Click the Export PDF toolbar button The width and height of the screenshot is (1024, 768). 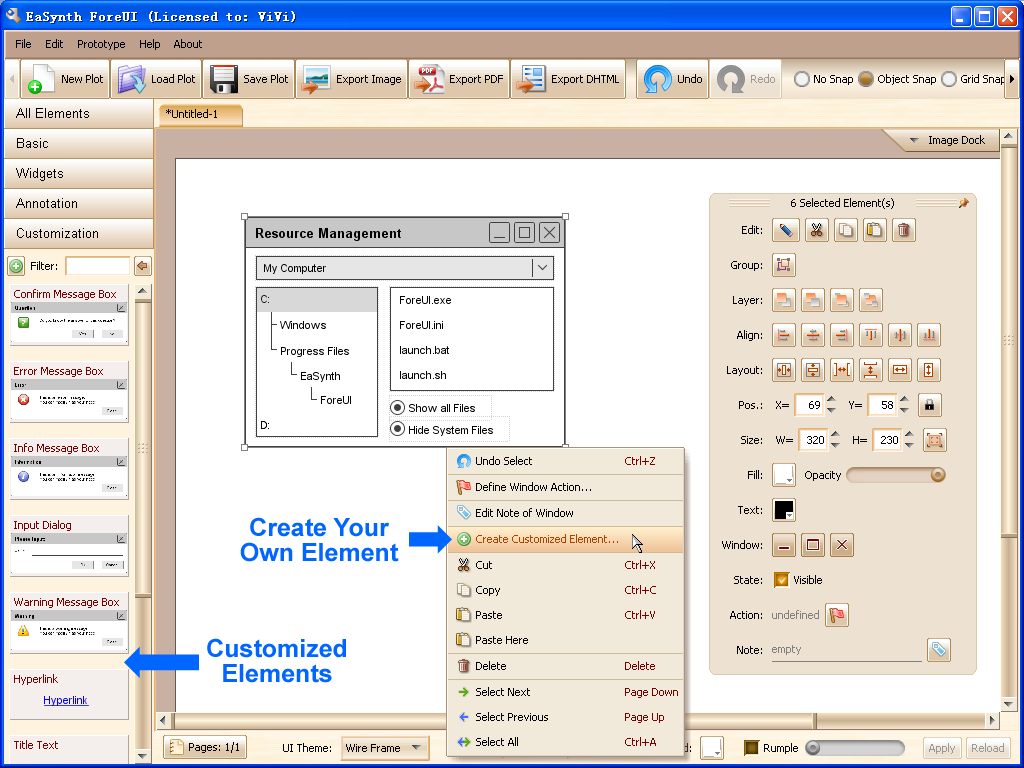[x=459, y=79]
